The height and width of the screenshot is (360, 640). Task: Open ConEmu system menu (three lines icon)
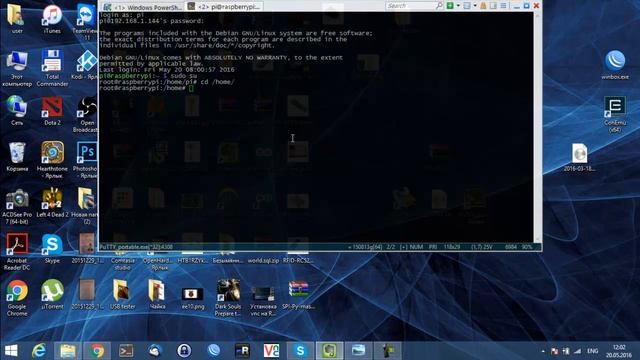[x=503, y=6]
